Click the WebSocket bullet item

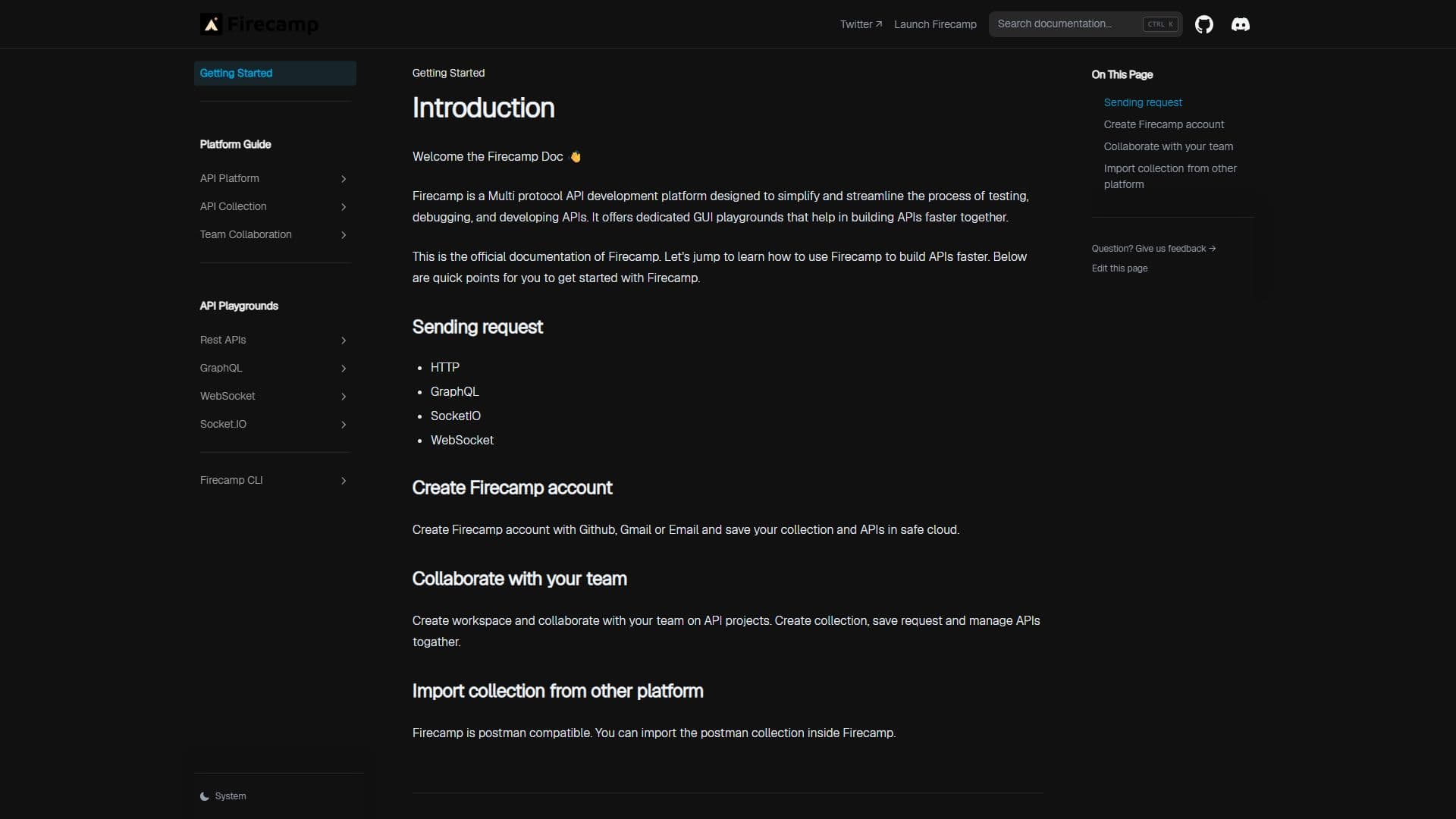[462, 440]
